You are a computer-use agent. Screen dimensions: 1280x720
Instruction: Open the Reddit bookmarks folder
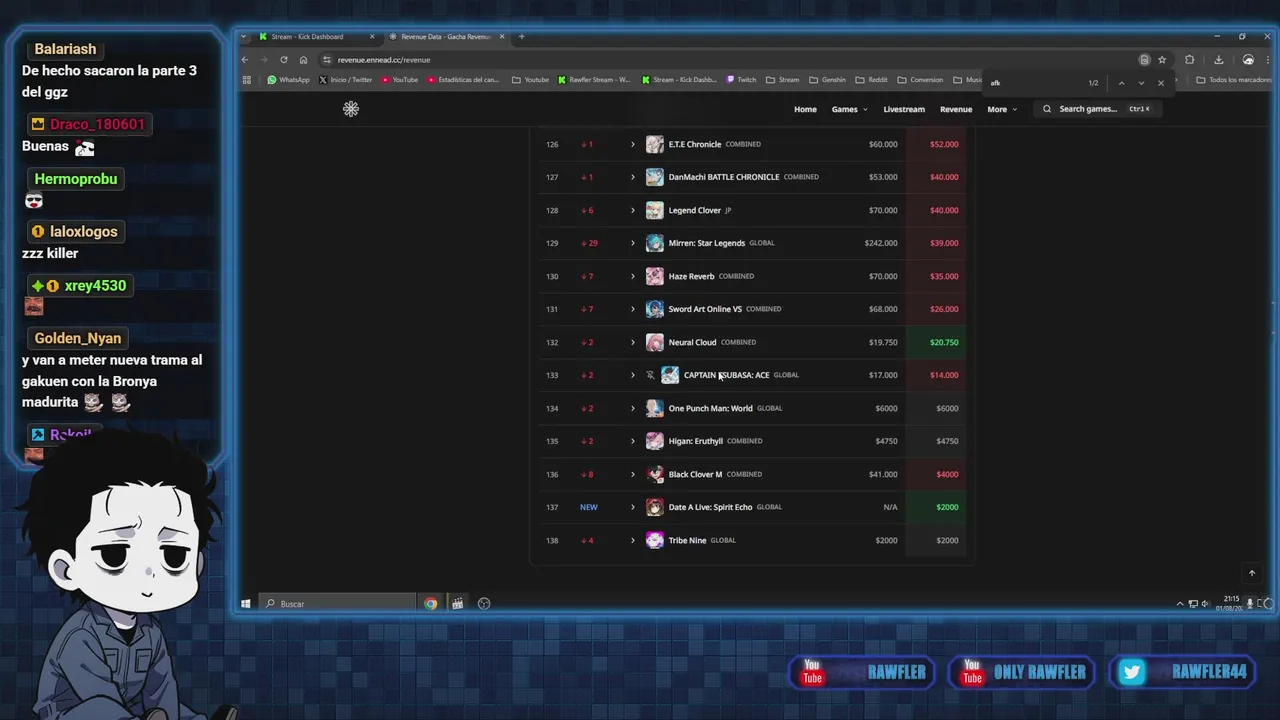(x=871, y=80)
